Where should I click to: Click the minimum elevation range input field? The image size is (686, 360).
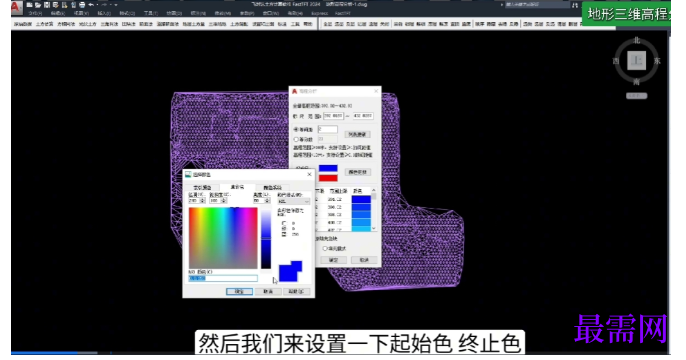[333, 116]
